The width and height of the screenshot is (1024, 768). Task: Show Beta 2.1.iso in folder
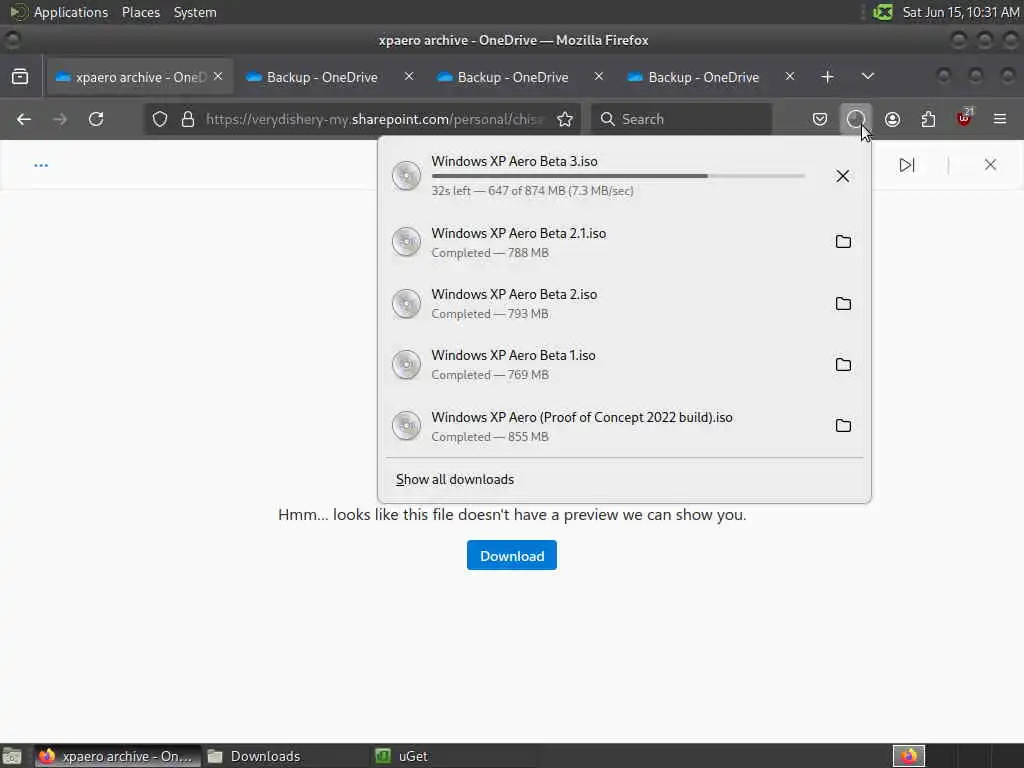click(843, 242)
